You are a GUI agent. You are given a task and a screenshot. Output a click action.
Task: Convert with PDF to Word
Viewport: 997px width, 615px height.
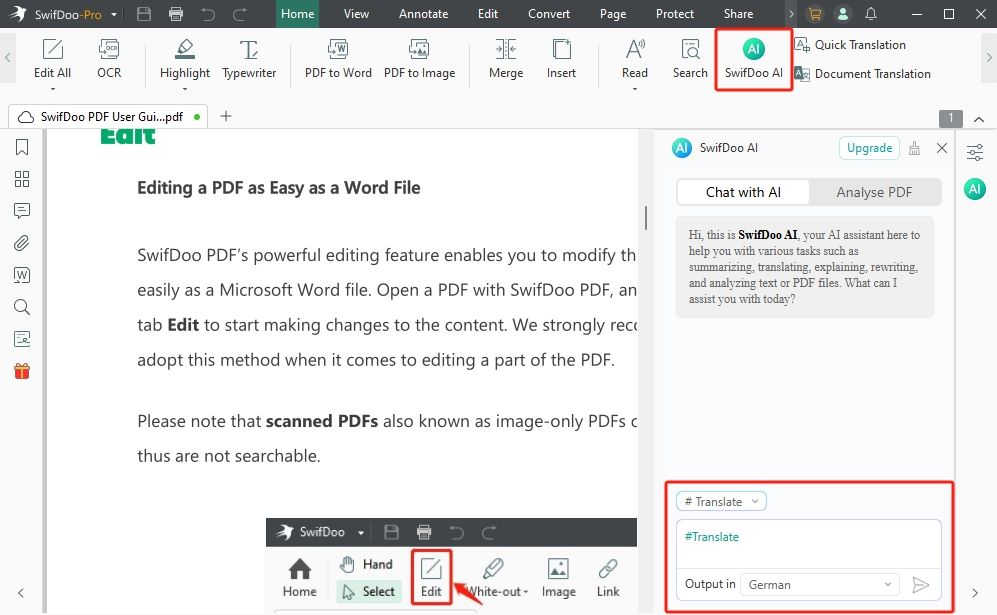[338, 59]
